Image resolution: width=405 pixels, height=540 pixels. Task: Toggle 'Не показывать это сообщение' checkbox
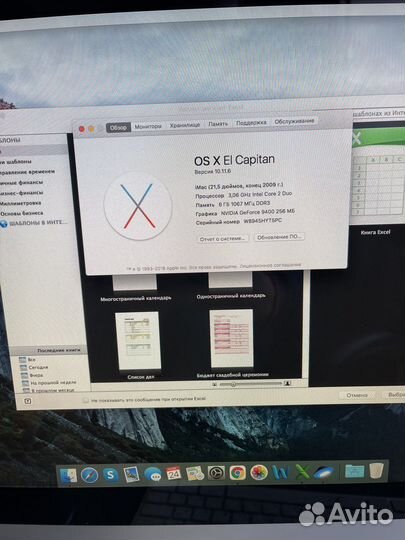(85, 400)
